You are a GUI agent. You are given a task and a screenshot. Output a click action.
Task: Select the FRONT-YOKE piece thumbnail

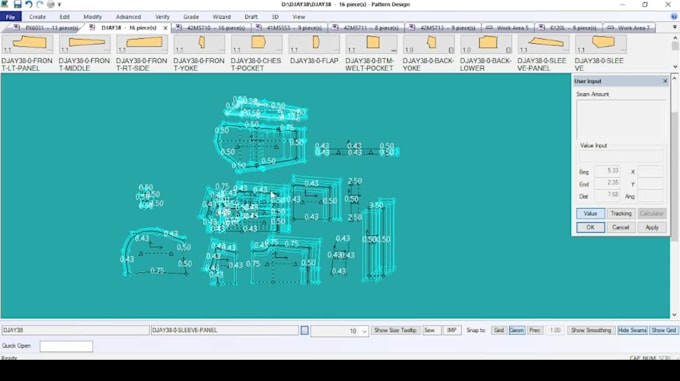pyautogui.click(x=199, y=44)
